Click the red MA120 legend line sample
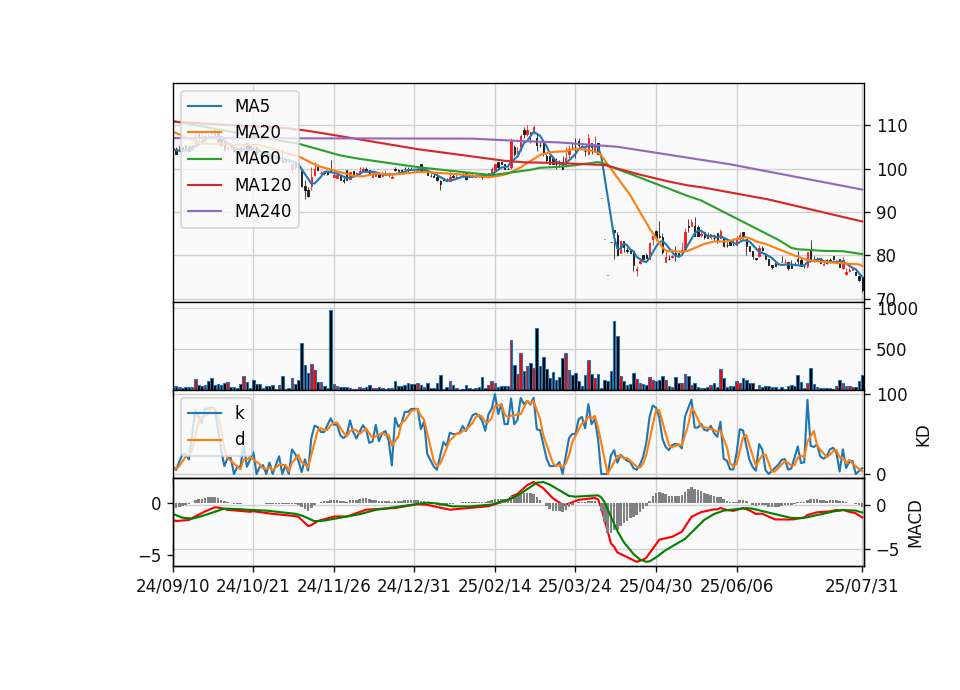960x690 pixels. pos(204,185)
